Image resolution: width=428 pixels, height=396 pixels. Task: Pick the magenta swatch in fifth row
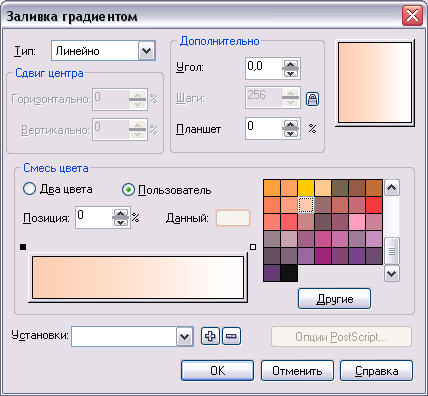[323, 256]
